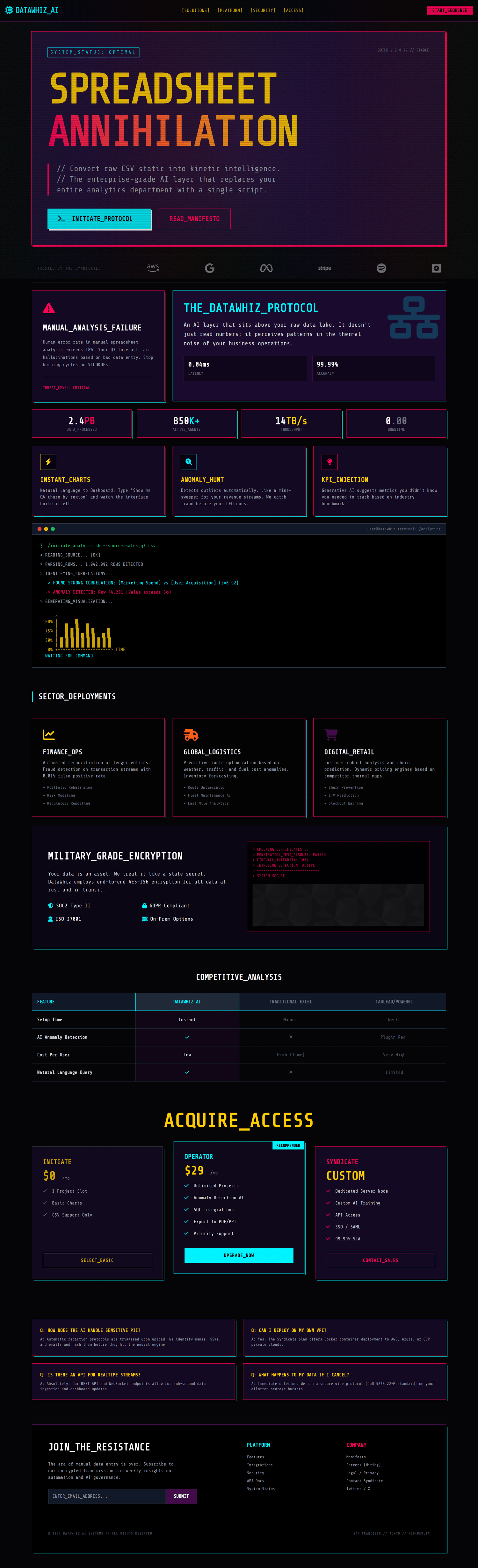Click the magnifier icon above ANOMALY_HUNT
This screenshot has height=1568, width=478.
click(189, 461)
